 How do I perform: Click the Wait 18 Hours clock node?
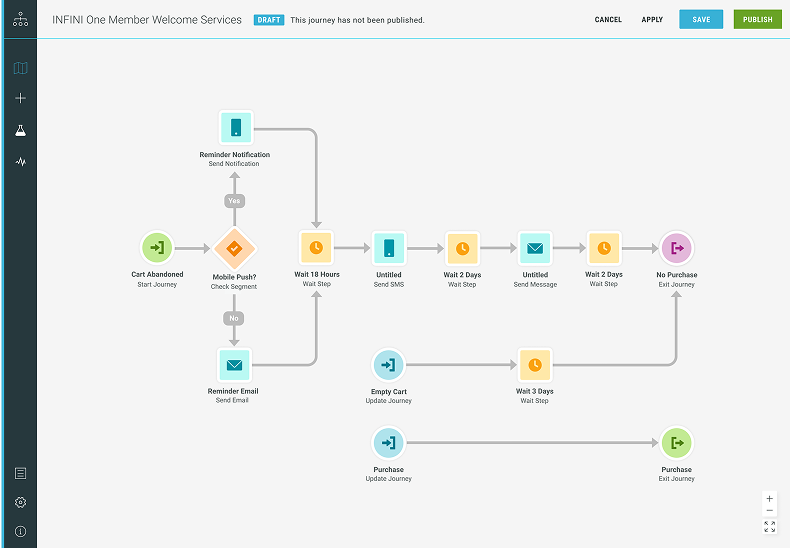pos(316,247)
